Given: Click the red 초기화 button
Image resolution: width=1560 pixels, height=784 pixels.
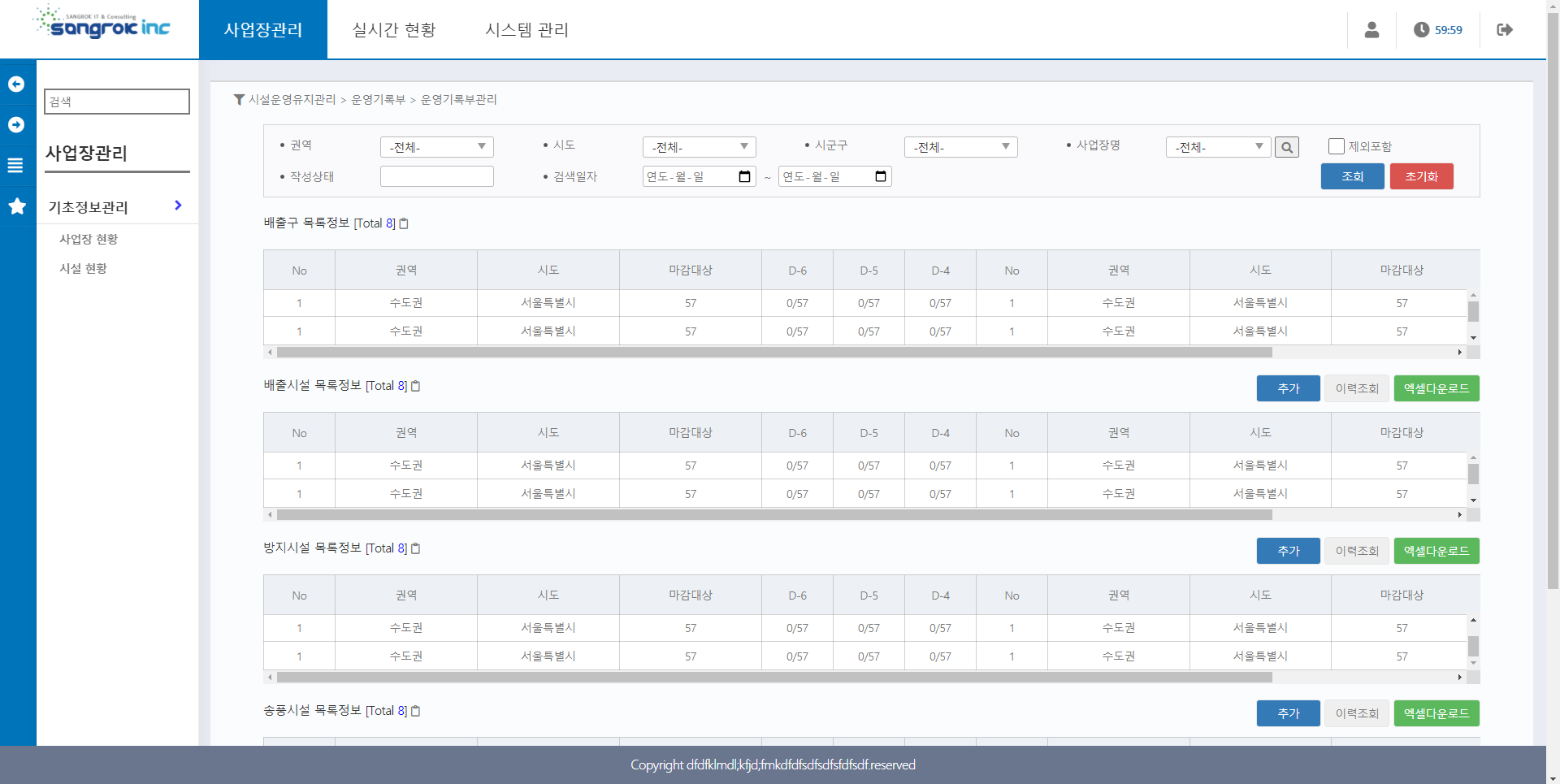Looking at the screenshot, I should (x=1421, y=176).
